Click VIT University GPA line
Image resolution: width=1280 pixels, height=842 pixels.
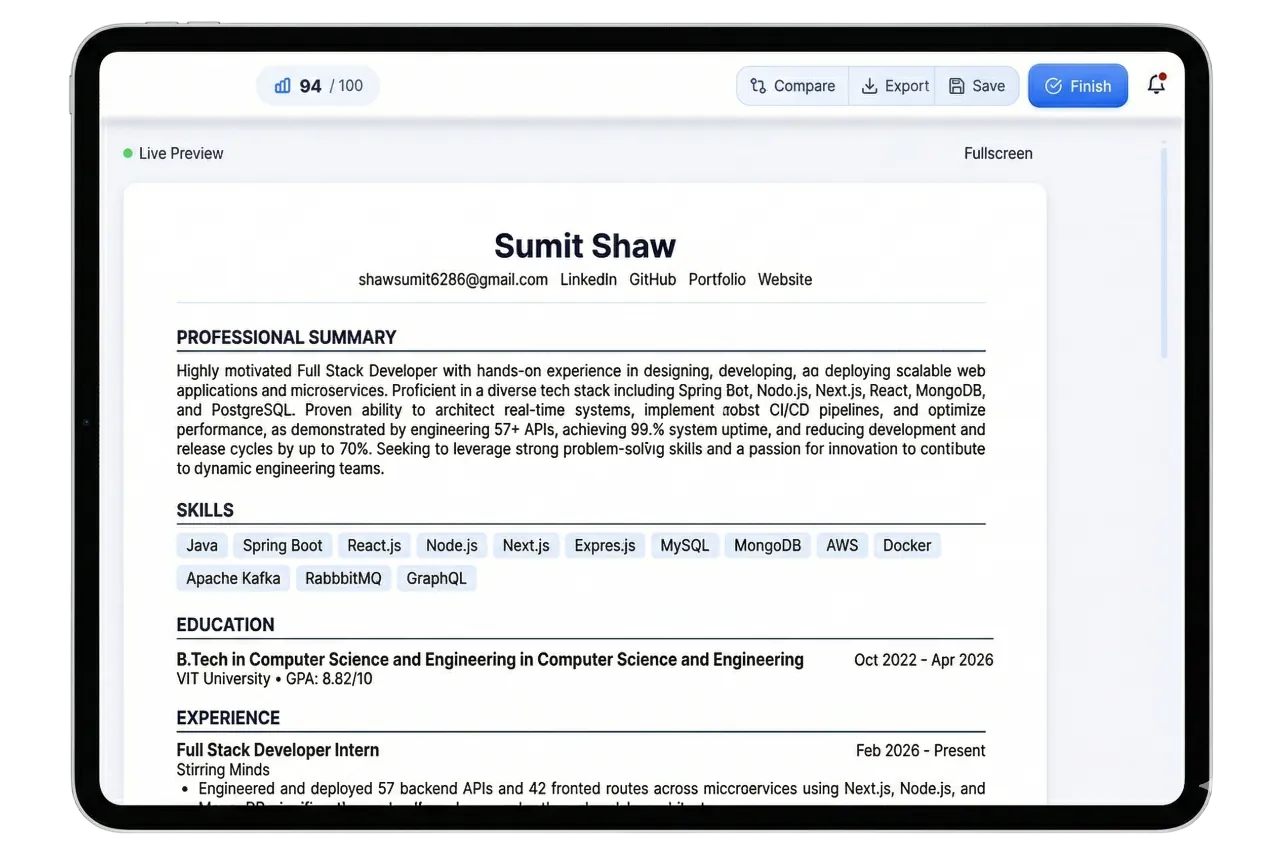tap(274, 679)
